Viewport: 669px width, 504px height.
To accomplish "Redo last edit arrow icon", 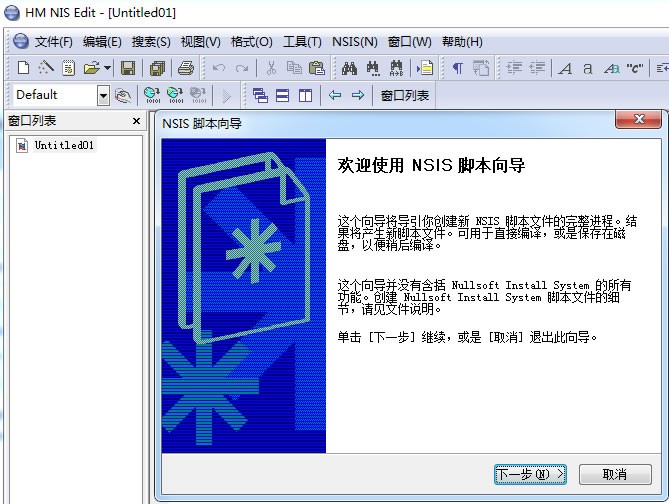I will 242,68.
